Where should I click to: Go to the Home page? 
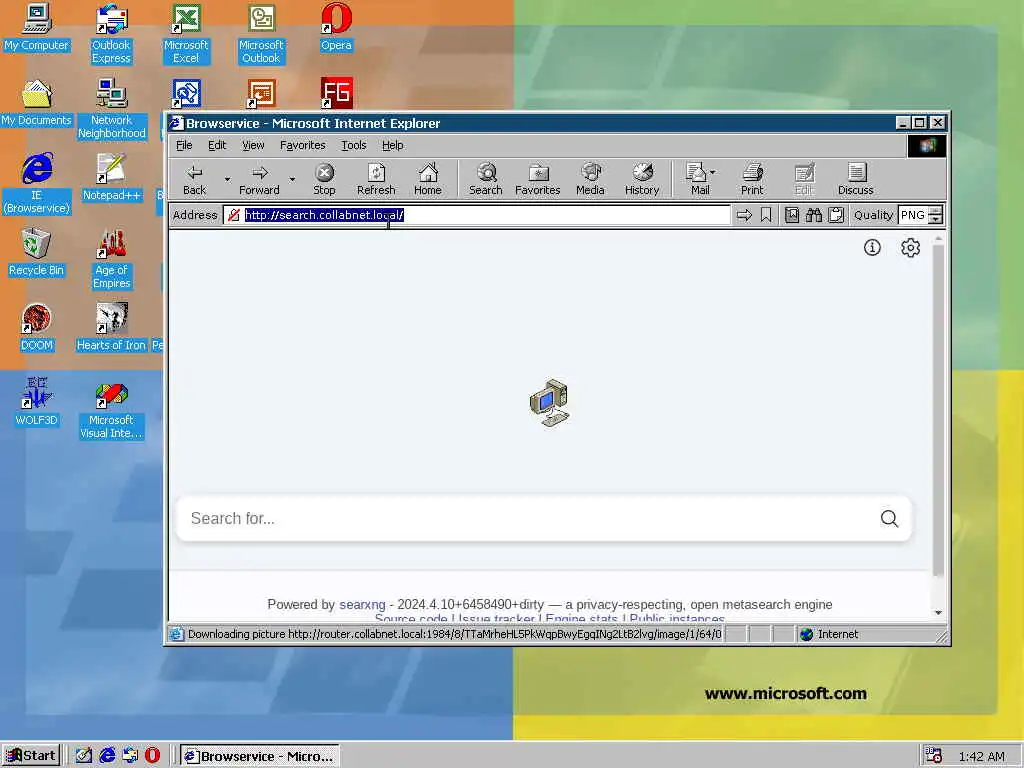[x=428, y=179]
